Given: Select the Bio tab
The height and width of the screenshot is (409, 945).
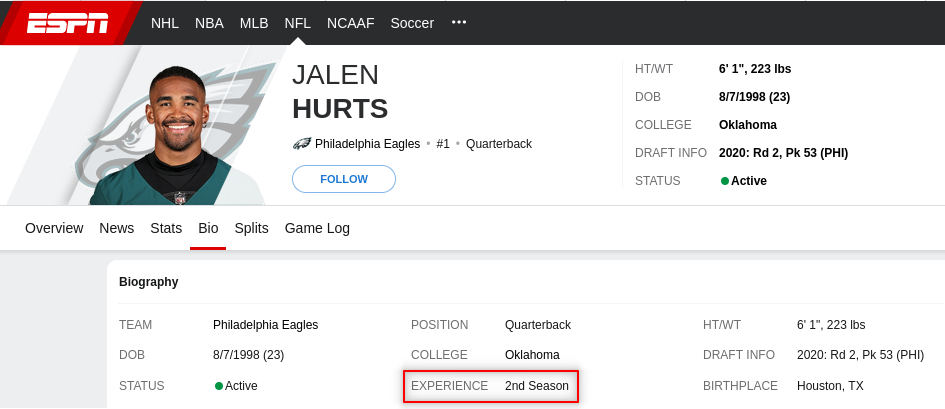Looking at the screenshot, I should coord(208,228).
